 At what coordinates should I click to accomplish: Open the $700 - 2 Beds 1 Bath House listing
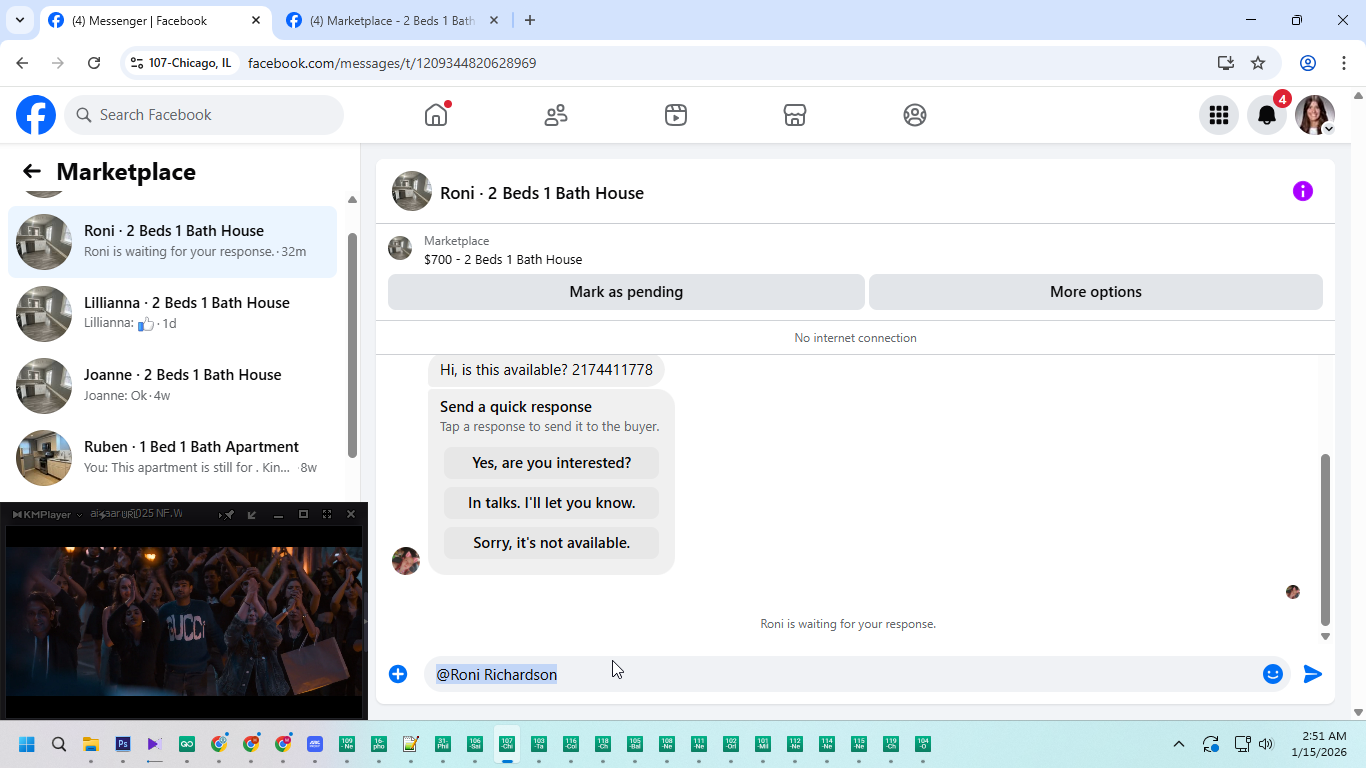(503, 259)
